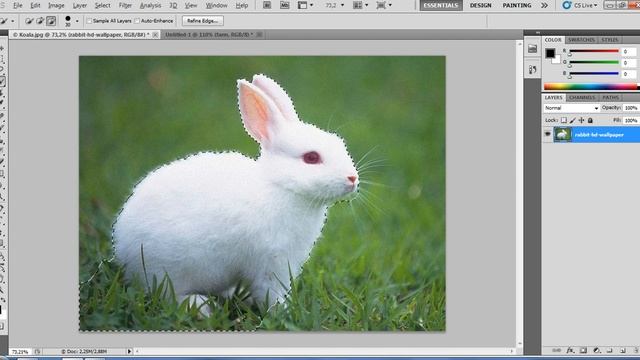Select the rabbit-hd-wallpaper layer thumbnail
This screenshot has width=640, height=360.
coord(562,134)
